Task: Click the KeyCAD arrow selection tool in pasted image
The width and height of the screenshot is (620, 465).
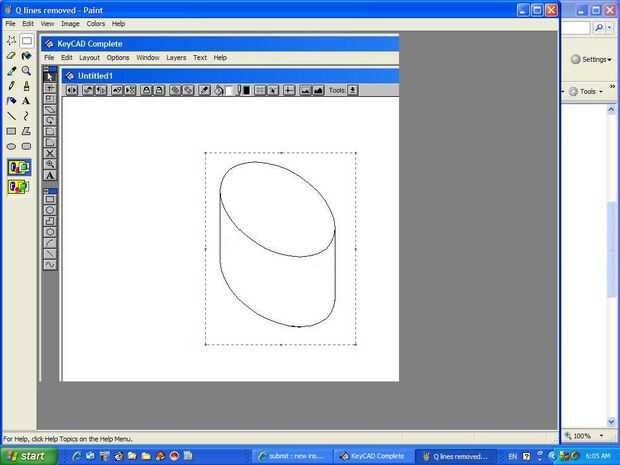Action: pos(50,77)
